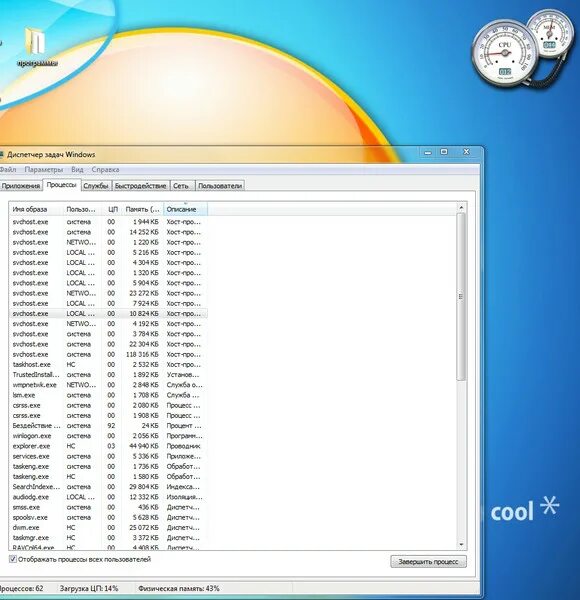Image resolution: width=580 pixels, height=600 pixels.
Task: Switch to the Пользователи tab
Action: [x=220, y=186]
